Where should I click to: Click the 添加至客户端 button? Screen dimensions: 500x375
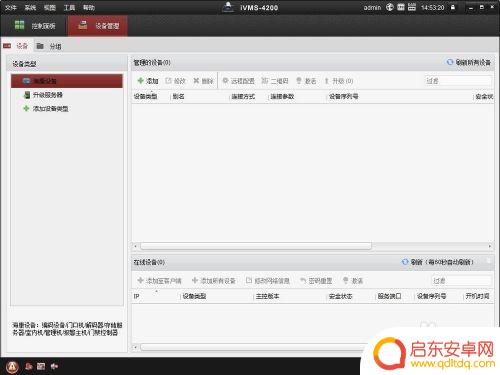[x=159, y=281]
